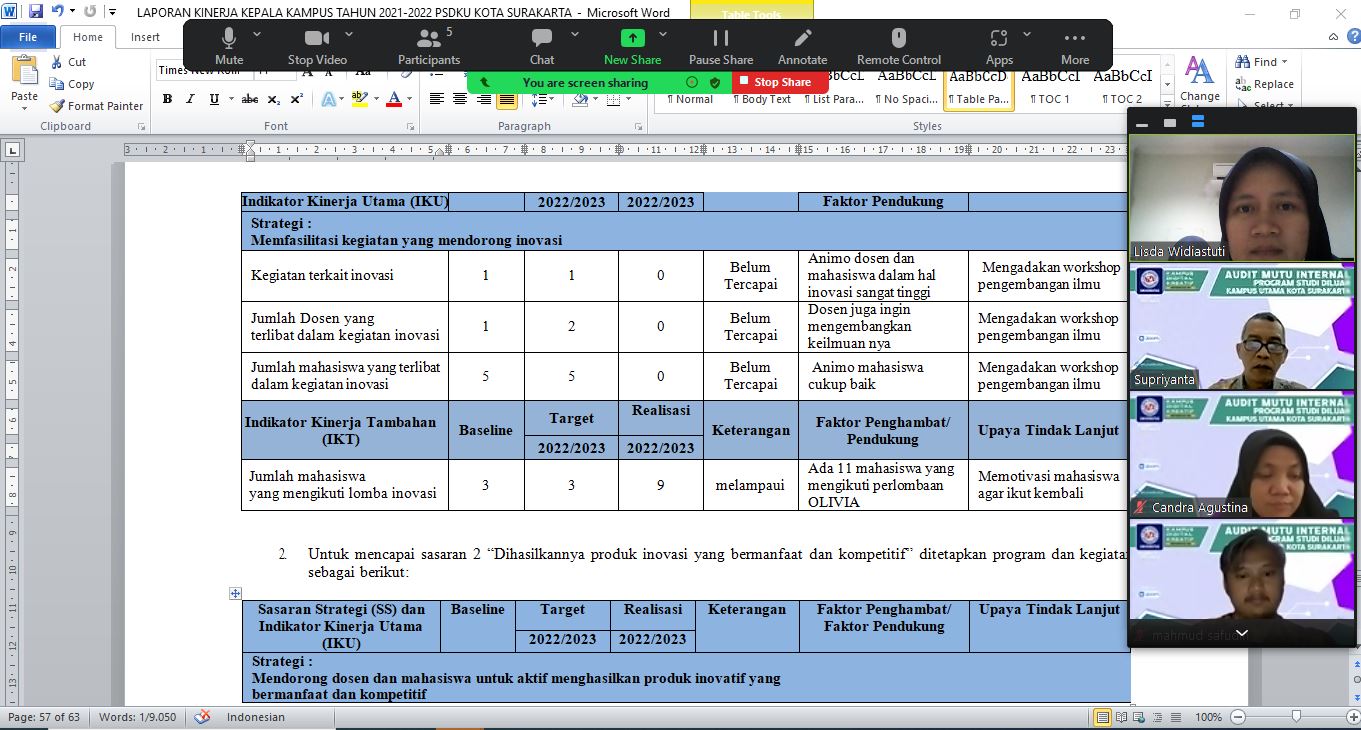Open the File tab
The image size is (1361, 730).
pos(28,37)
